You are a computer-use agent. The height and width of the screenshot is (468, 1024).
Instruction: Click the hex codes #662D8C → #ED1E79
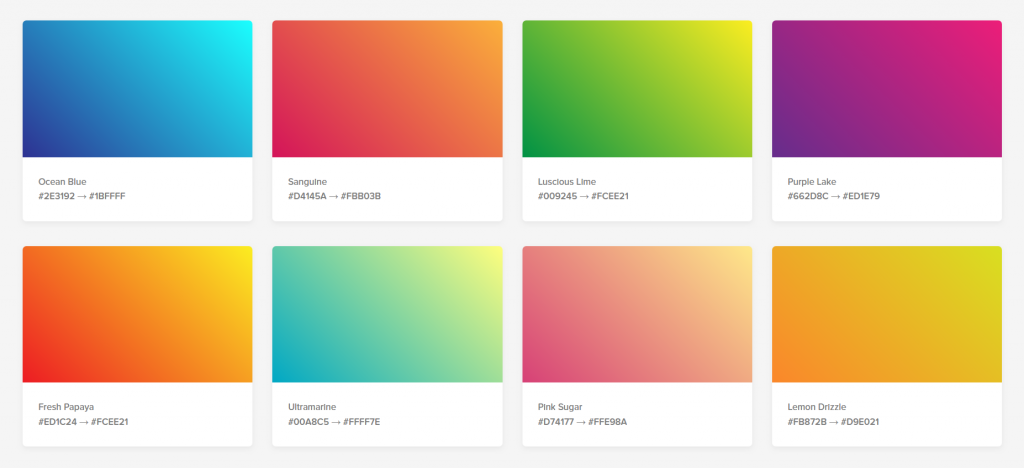834,196
